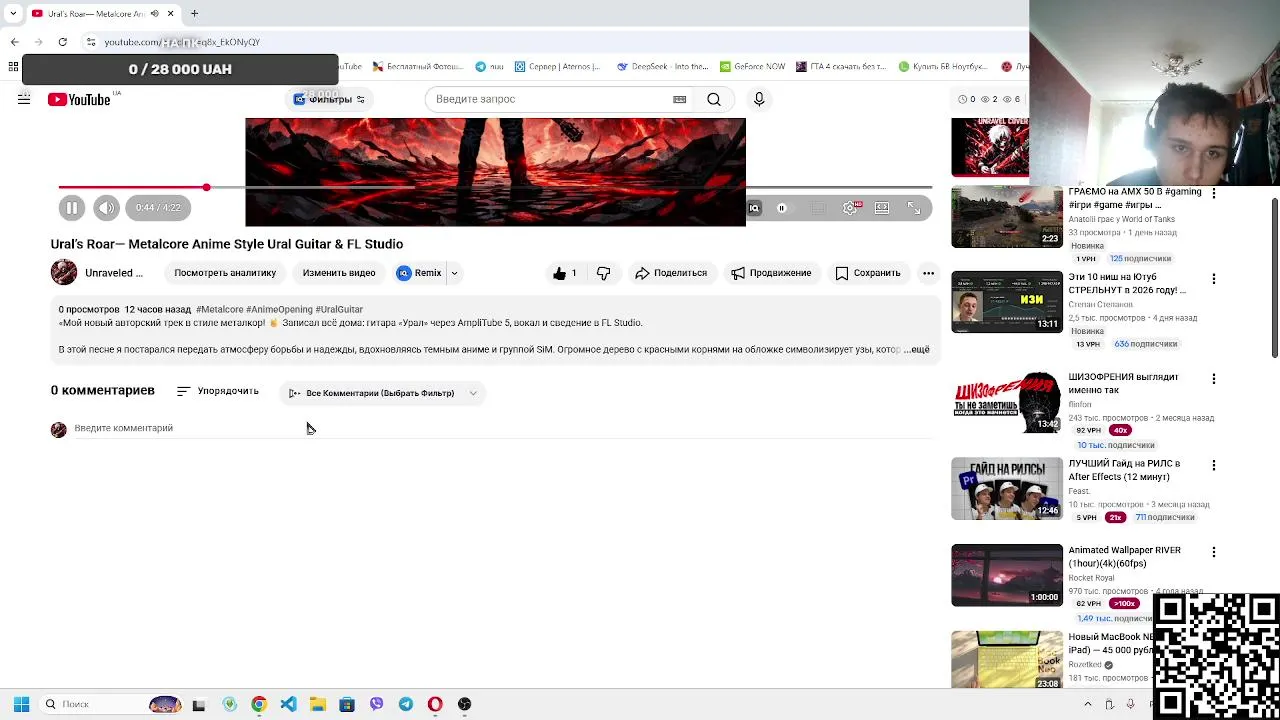Image resolution: width=1280 pixels, height=720 pixels.
Task: Start voice search with microphone icon
Action: [x=759, y=99]
